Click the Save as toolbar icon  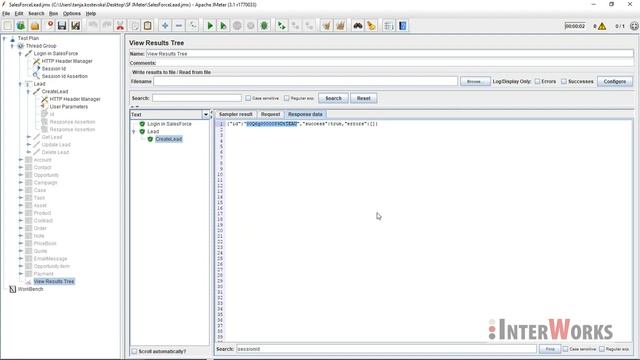pyautogui.click(x=76, y=26)
